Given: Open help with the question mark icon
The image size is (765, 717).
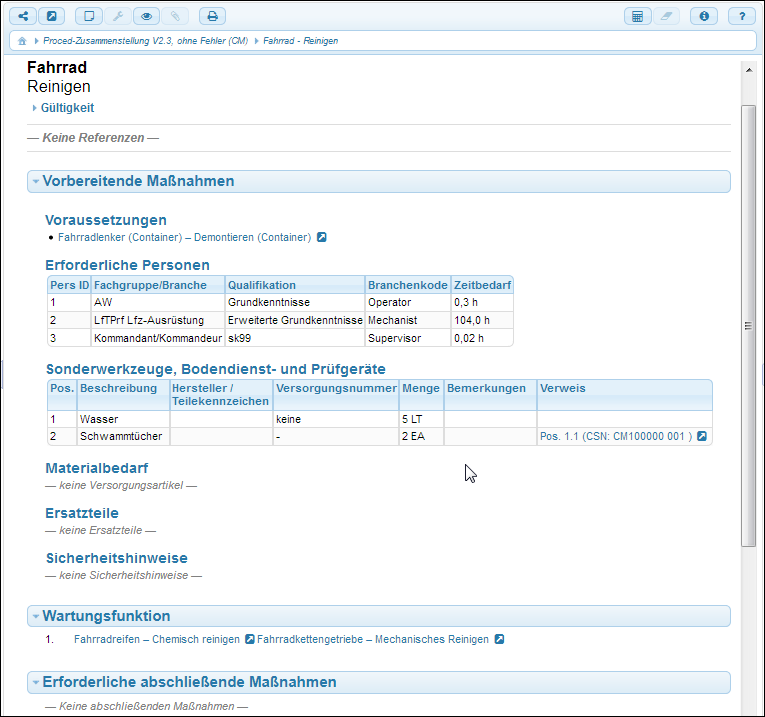Looking at the screenshot, I should tap(742, 16).
